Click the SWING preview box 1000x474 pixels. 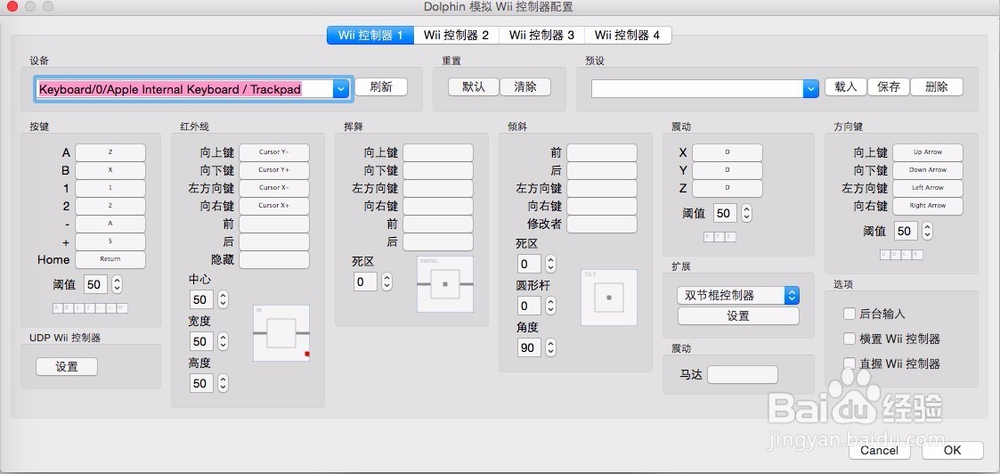point(445,284)
